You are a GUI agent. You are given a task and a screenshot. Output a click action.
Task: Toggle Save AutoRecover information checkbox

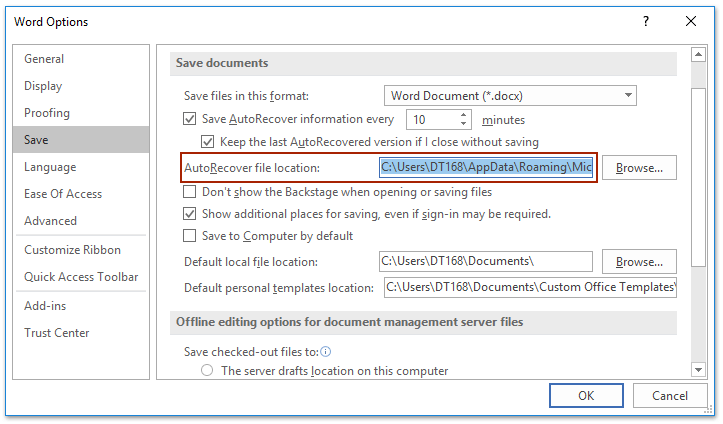point(190,119)
